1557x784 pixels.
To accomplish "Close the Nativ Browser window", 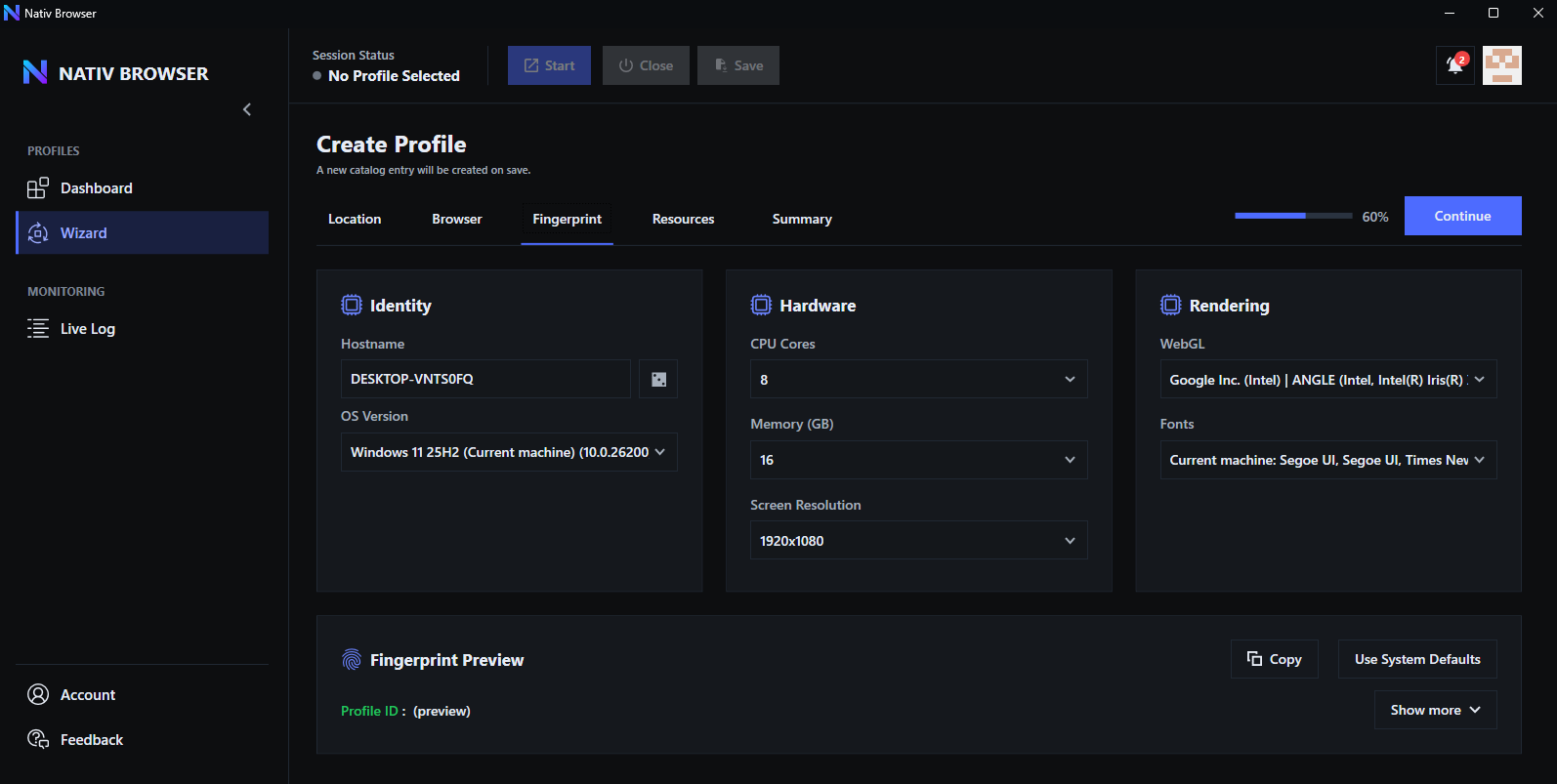I will tap(1537, 13).
